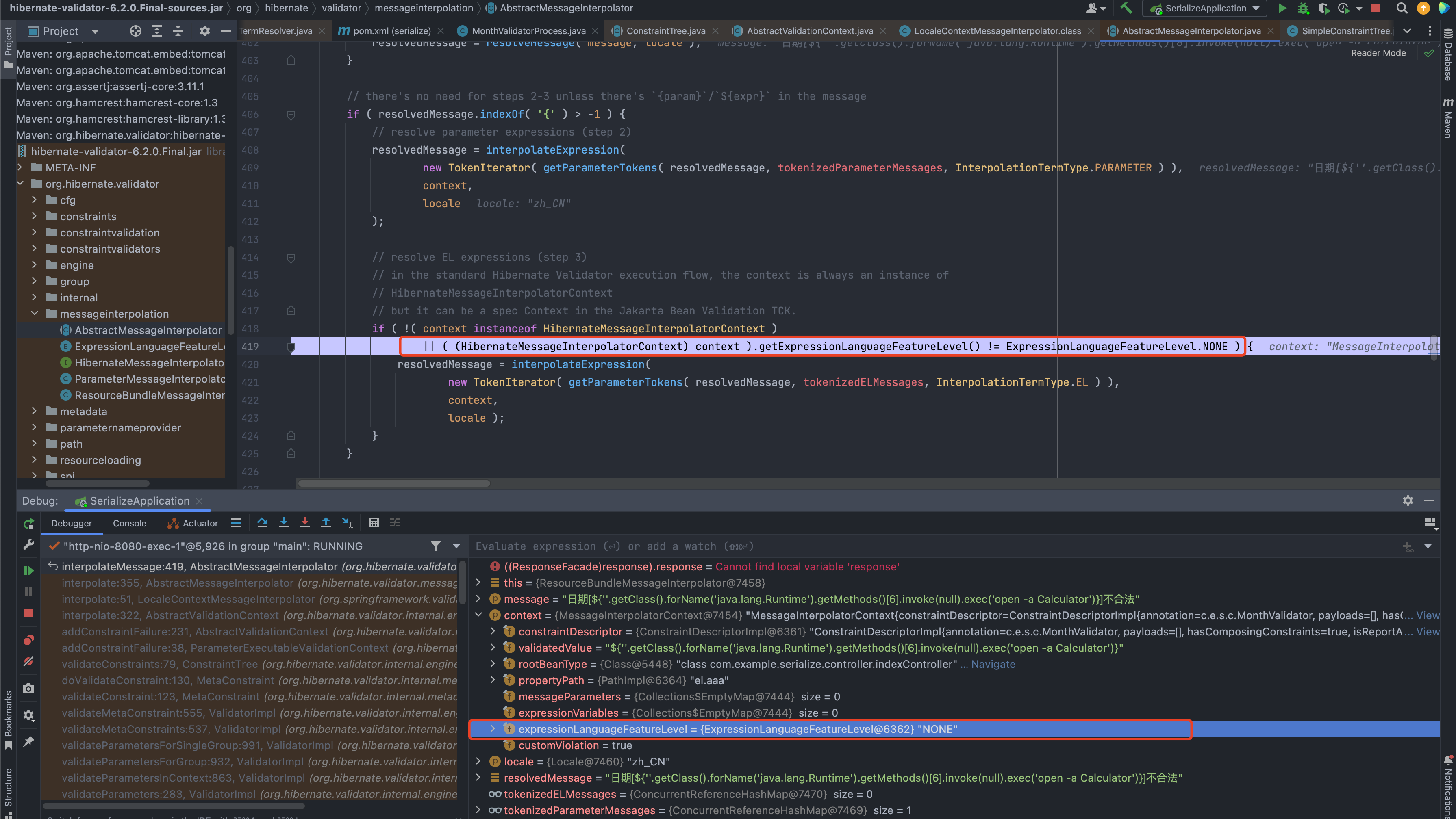This screenshot has height=819, width=1456.
Task: Stop the debug session with the red square
Action: click(x=28, y=613)
